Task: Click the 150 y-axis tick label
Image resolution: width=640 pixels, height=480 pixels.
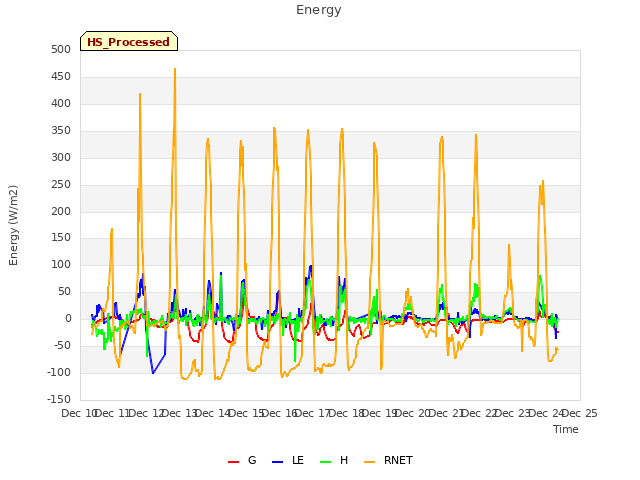Action: [61, 238]
